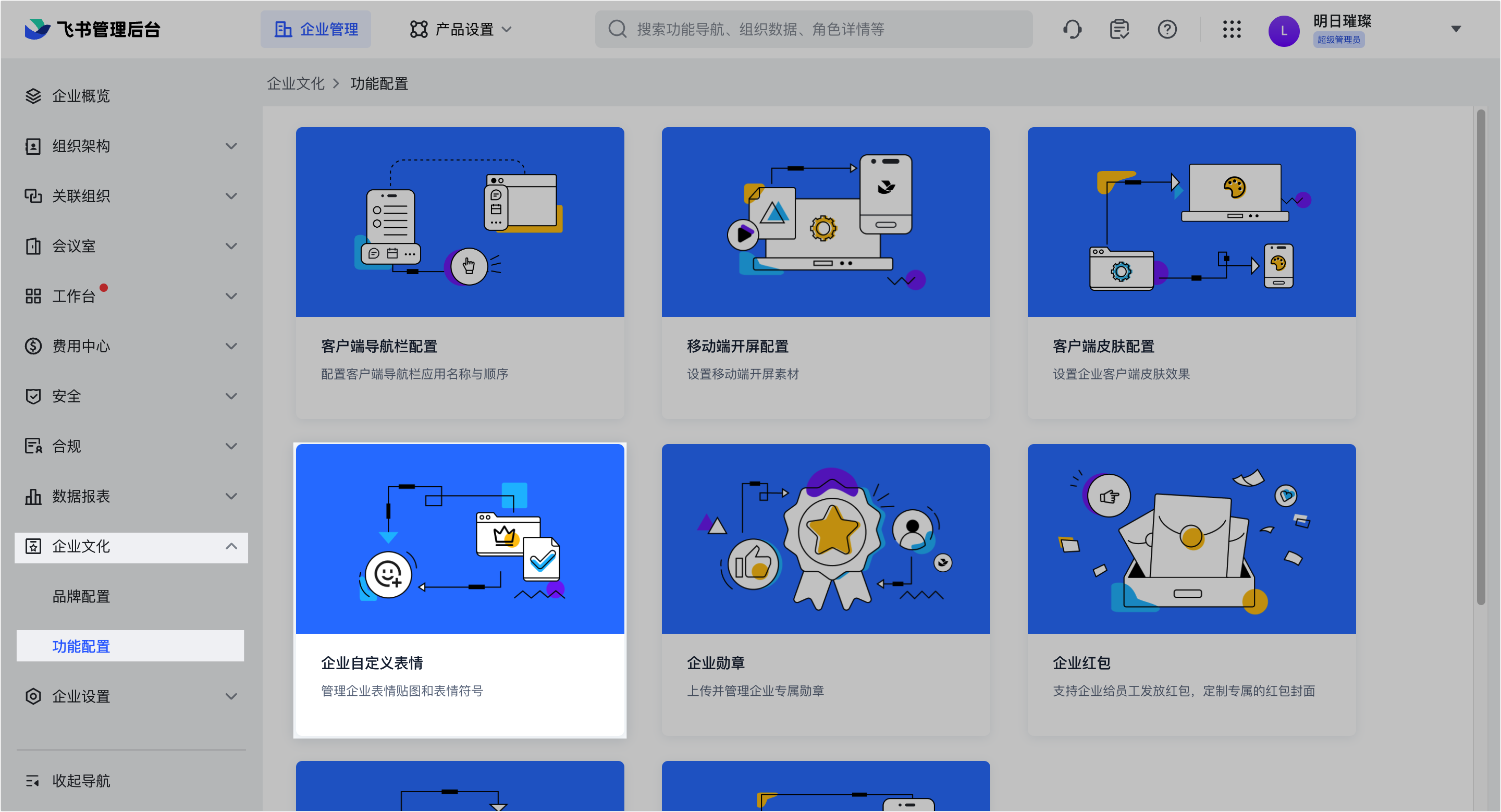Open 品牌配置 from the sidebar
1501x812 pixels.
tap(82, 596)
